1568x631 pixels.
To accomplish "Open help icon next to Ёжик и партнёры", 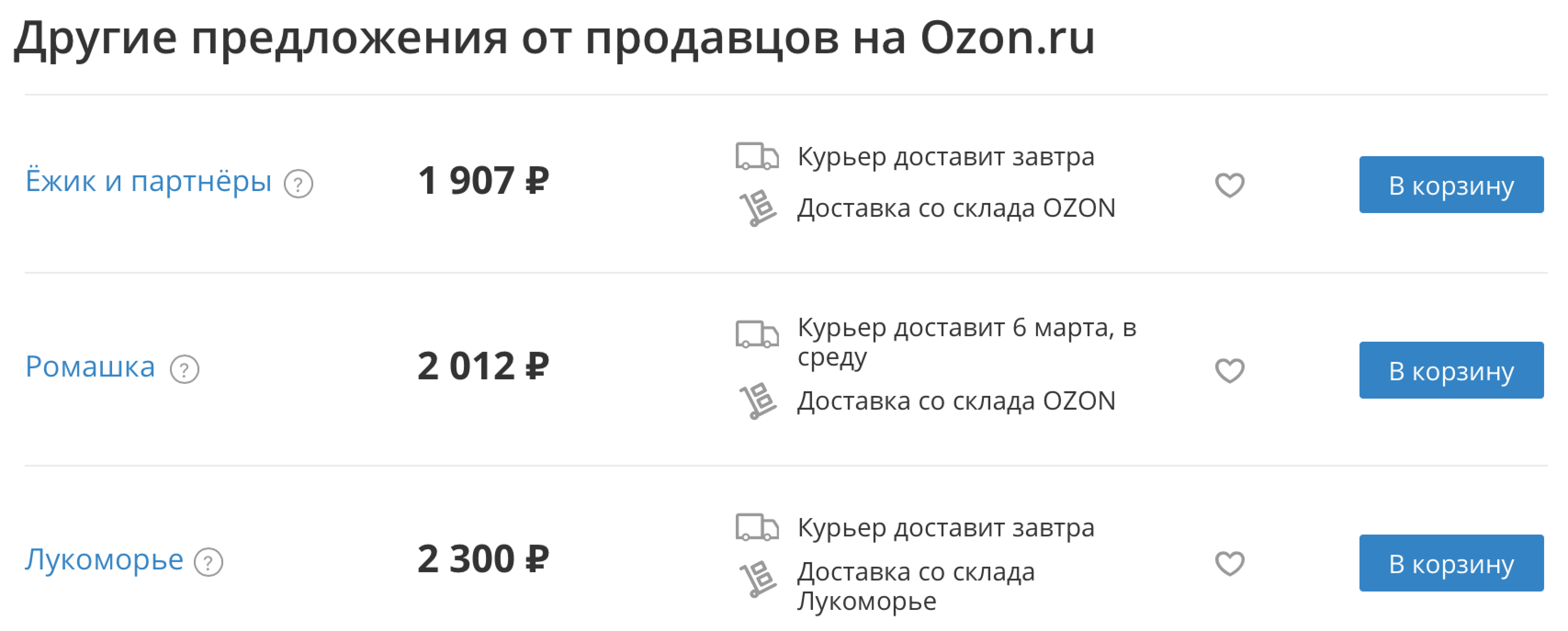I will coord(298,184).
